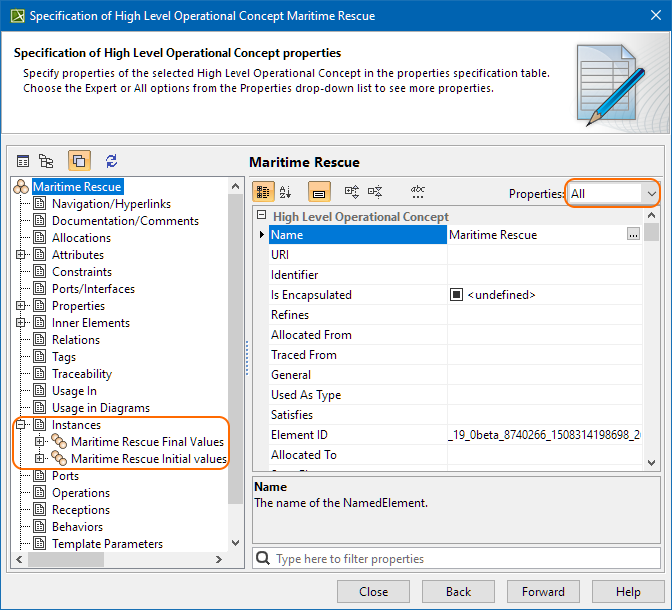The width and height of the screenshot is (672, 610).
Task: Toggle the Is Encapsulated checkbox
Action: point(456,295)
